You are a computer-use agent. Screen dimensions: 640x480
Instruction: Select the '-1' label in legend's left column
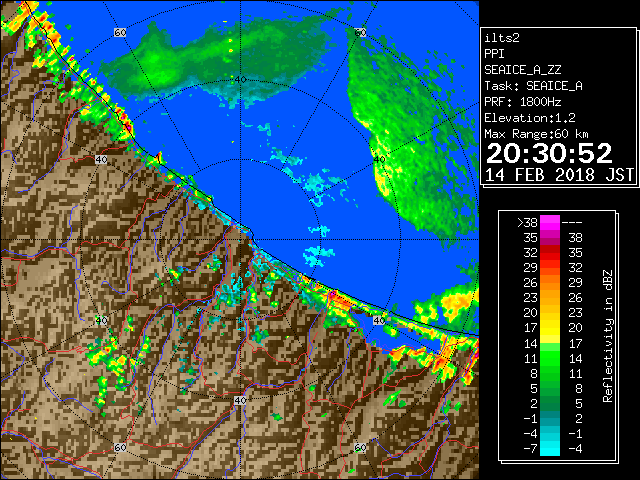coord(530,418)
